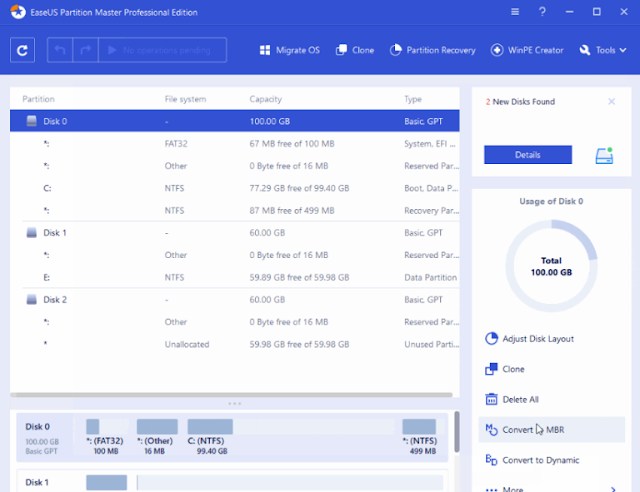Click the three-dot panel splitter handle
Viewport: 640px width, 492px height.
[235, 403]
